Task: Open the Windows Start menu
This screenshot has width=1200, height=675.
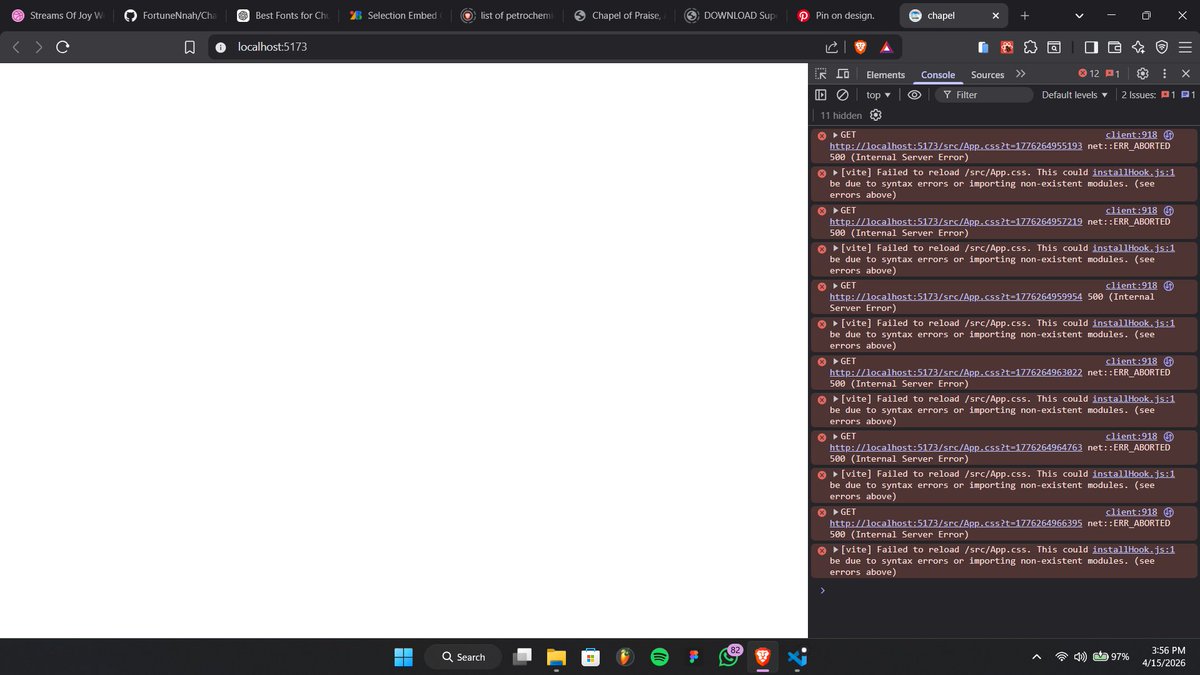Action: [403, 657]
